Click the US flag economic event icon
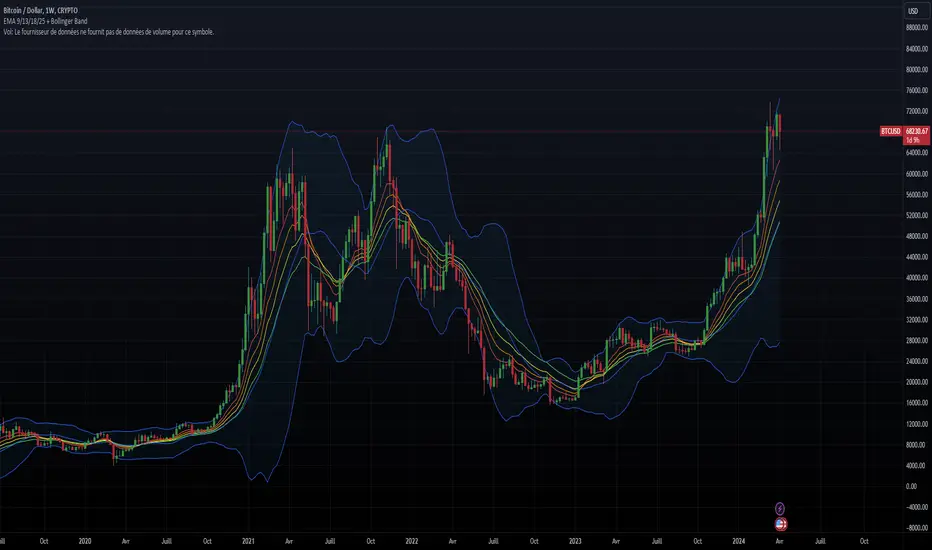Screen dimensions: 932x550 (780, 522)
